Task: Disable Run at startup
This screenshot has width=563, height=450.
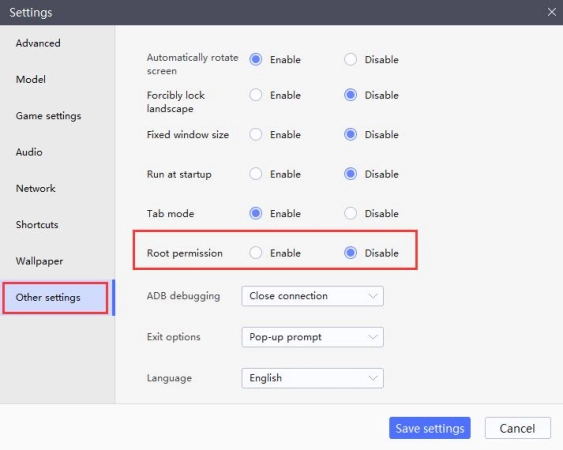Action: (350, 174)
